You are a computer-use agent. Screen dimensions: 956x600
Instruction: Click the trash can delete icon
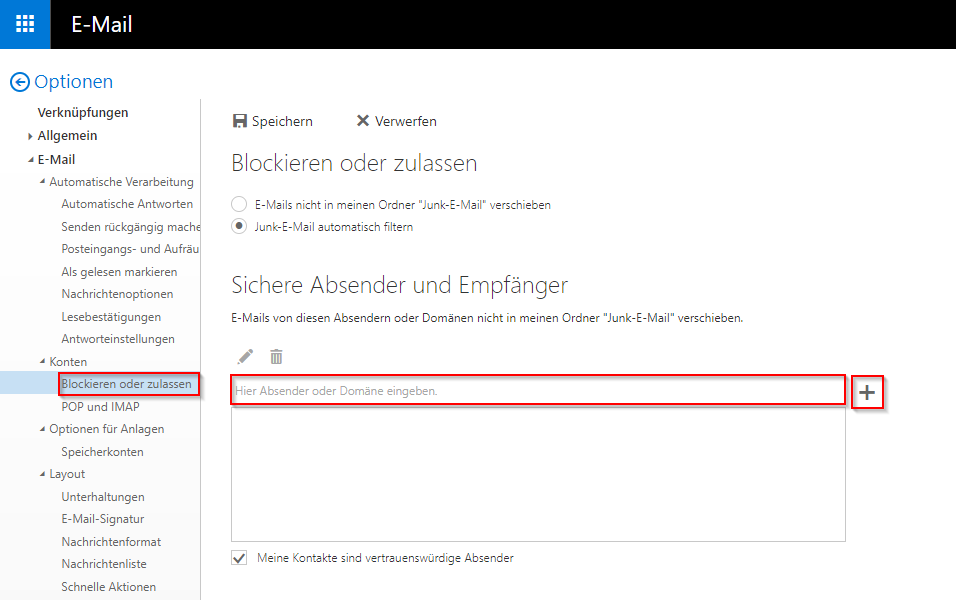tap(277, 357)
